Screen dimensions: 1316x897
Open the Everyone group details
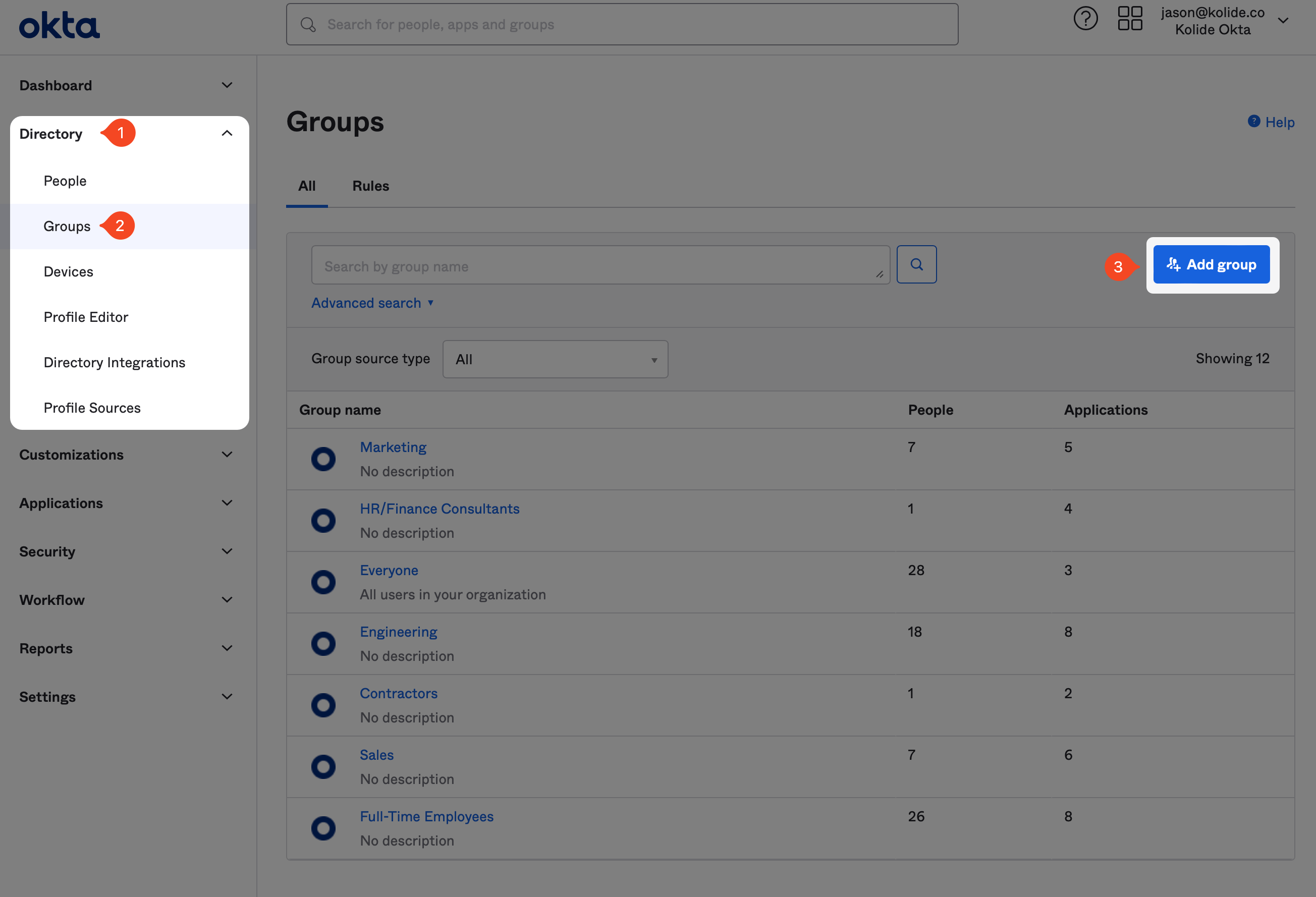pyautogui.click(x=389, y=569)
